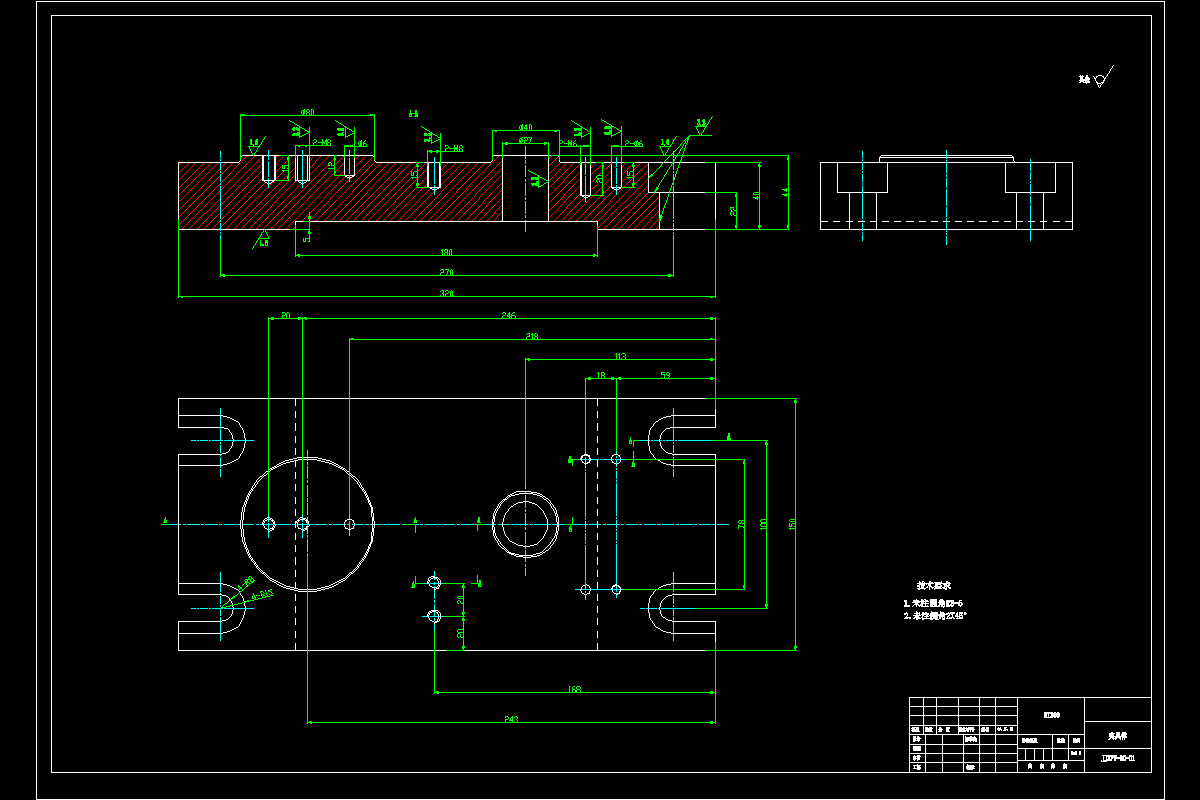This screenshot has width=1200, height=800.
Task: Select the central bore circles in plan view
Action: pyautogui.click(x=525, y=524)
